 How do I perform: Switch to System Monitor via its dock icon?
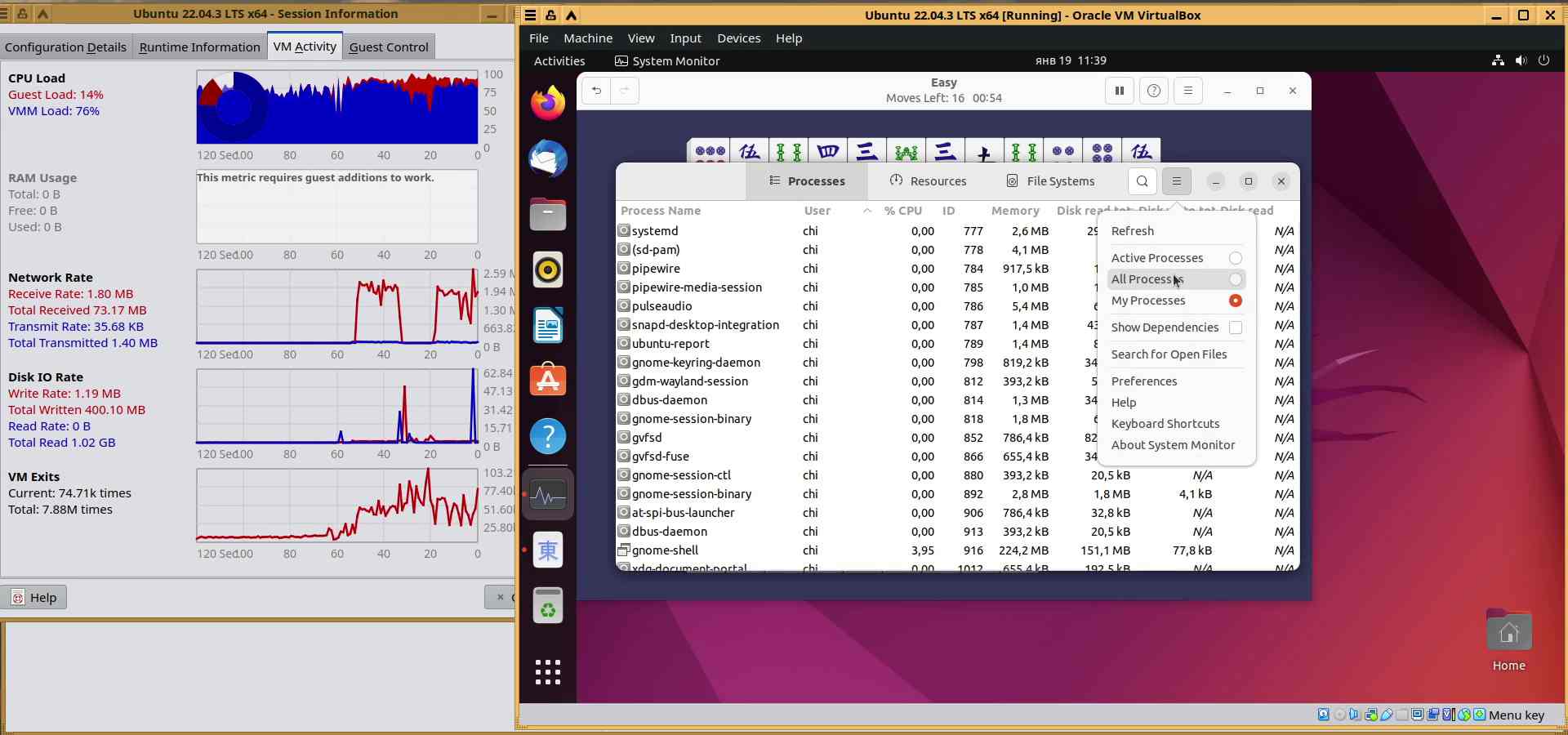[548, 495]
